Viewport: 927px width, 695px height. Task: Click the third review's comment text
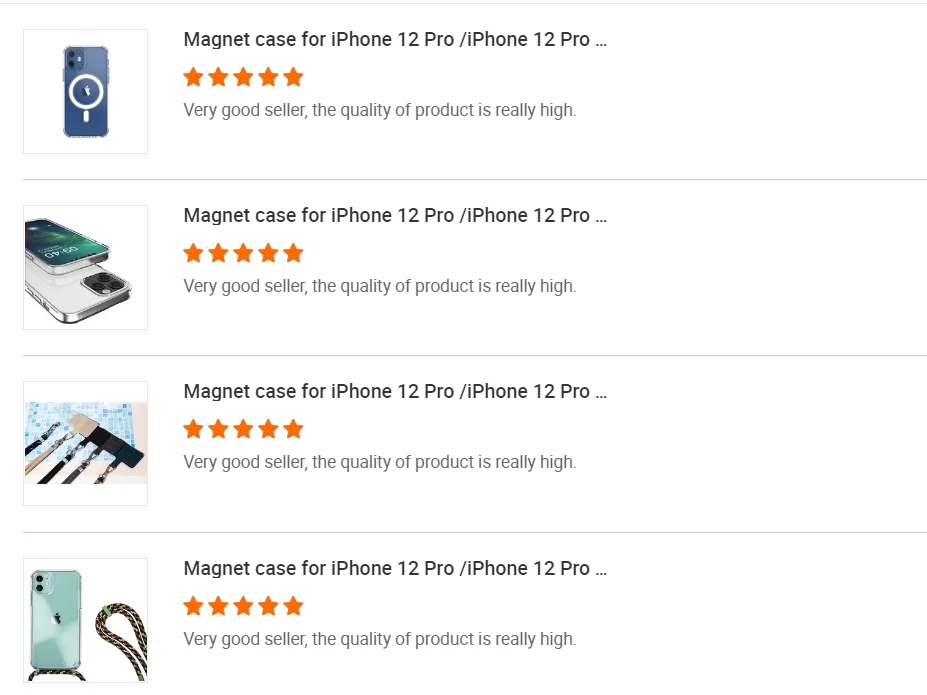[x=380, y=462]
